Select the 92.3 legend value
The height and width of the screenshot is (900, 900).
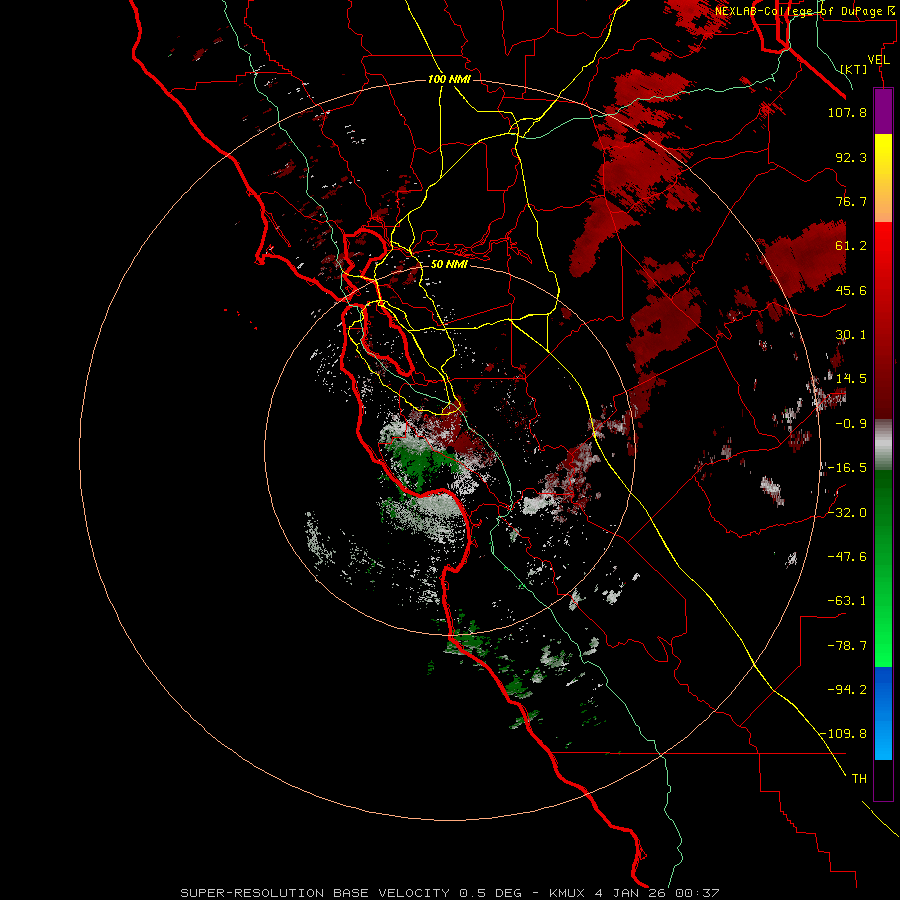[851, 157]
